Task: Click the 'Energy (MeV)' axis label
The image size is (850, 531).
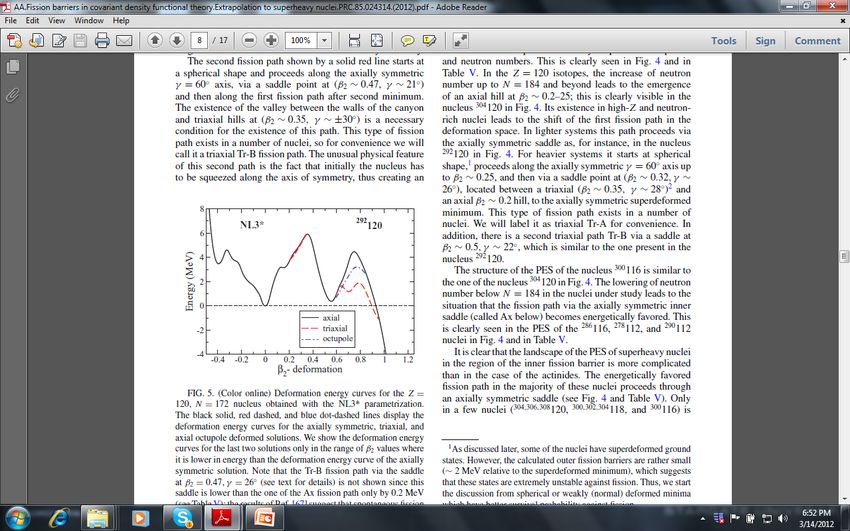Action: click(190, 281)
